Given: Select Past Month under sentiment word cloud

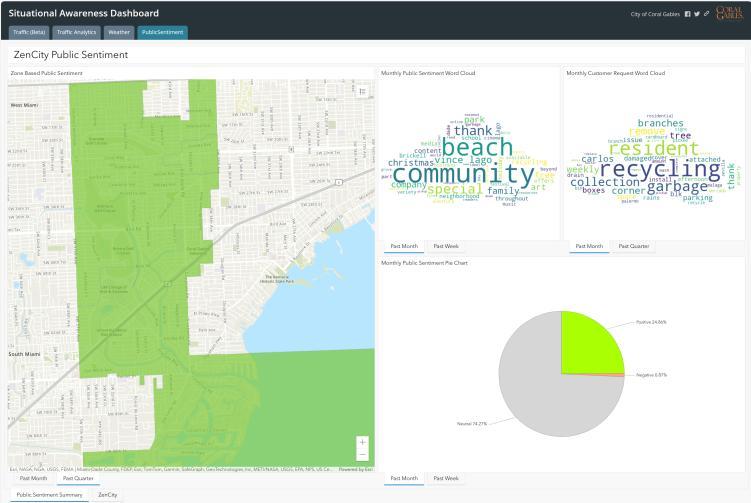Looking at the screenshot, I should 404,246.
